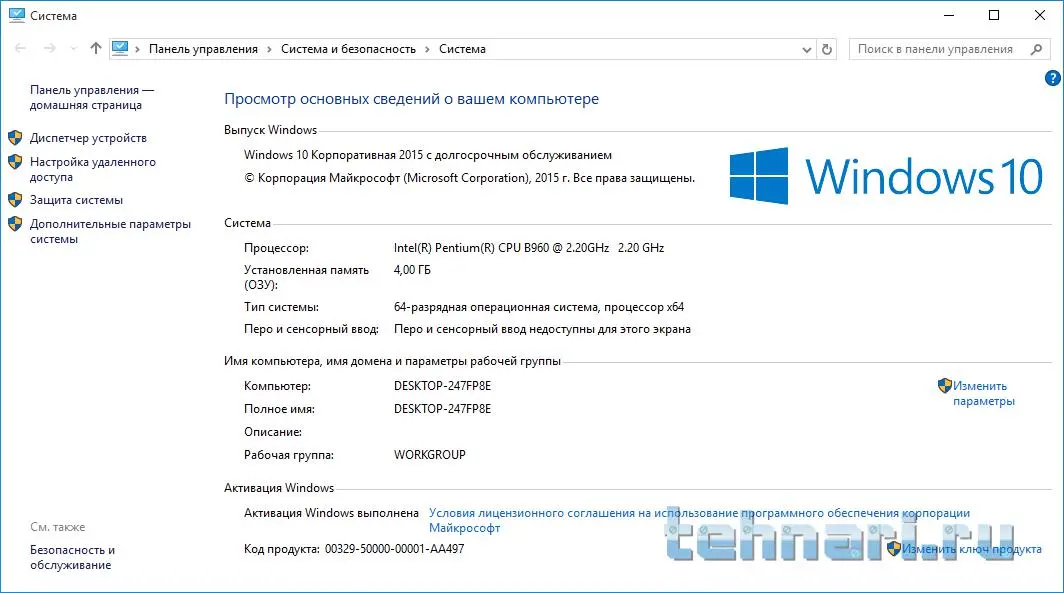Viewport: 1064px width, 593px height.
Task: Maximize the Система window
Action: pyautogui.click(x=994, y=15)
